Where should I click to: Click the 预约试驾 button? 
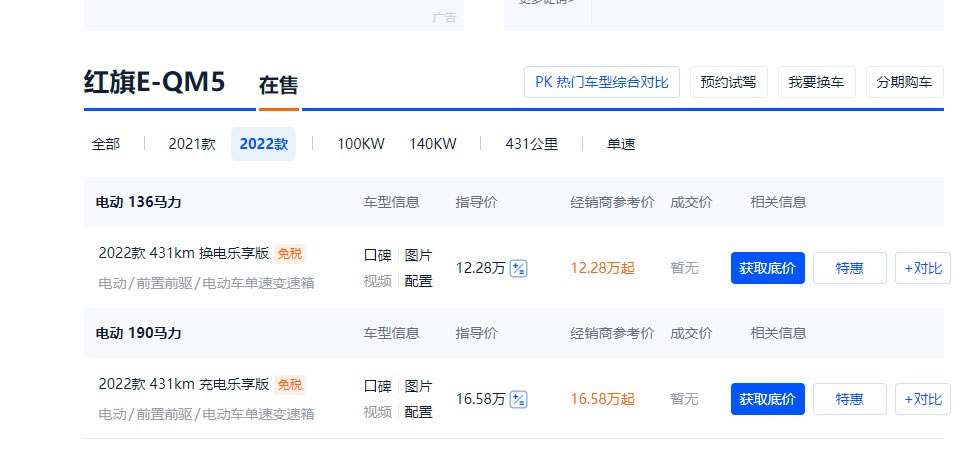729,82
